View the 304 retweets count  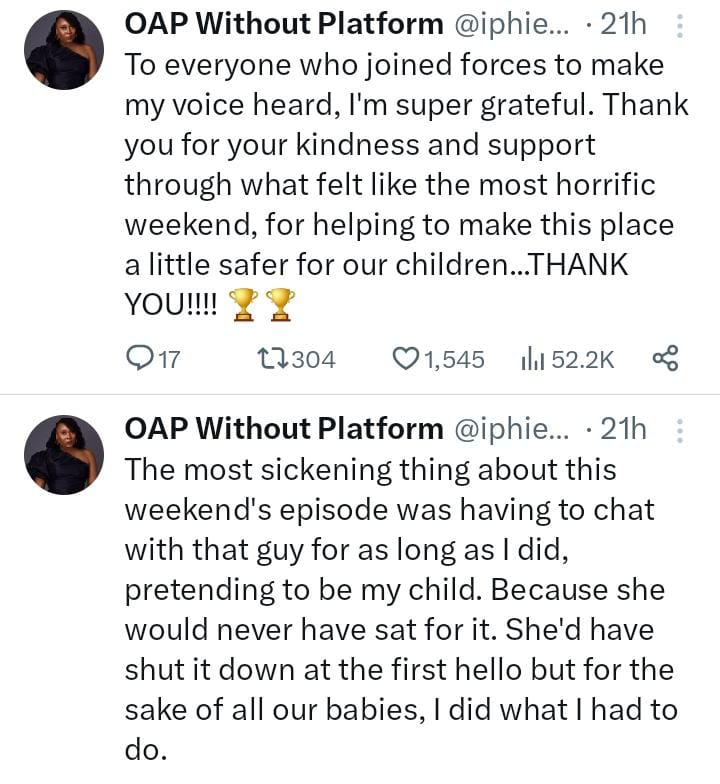click(x=314, y=360)
